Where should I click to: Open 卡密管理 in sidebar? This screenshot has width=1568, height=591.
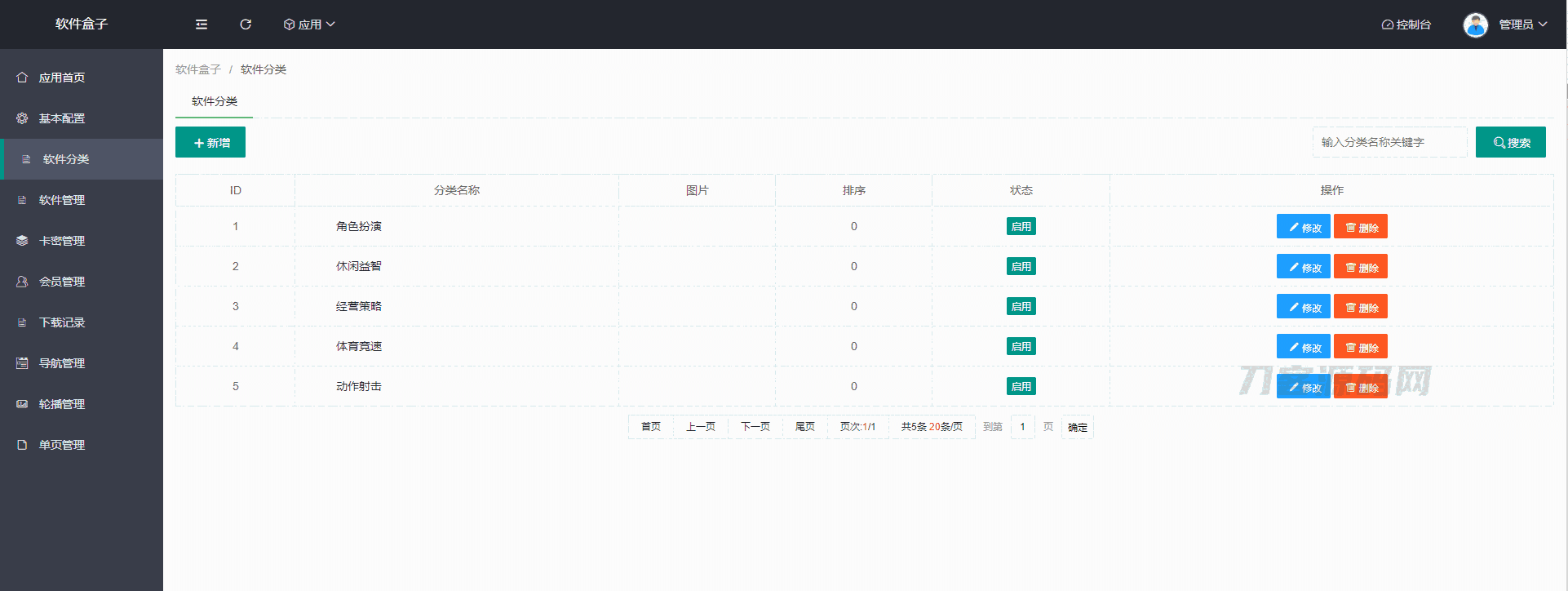pyautogui.click(x=82, y=241)
